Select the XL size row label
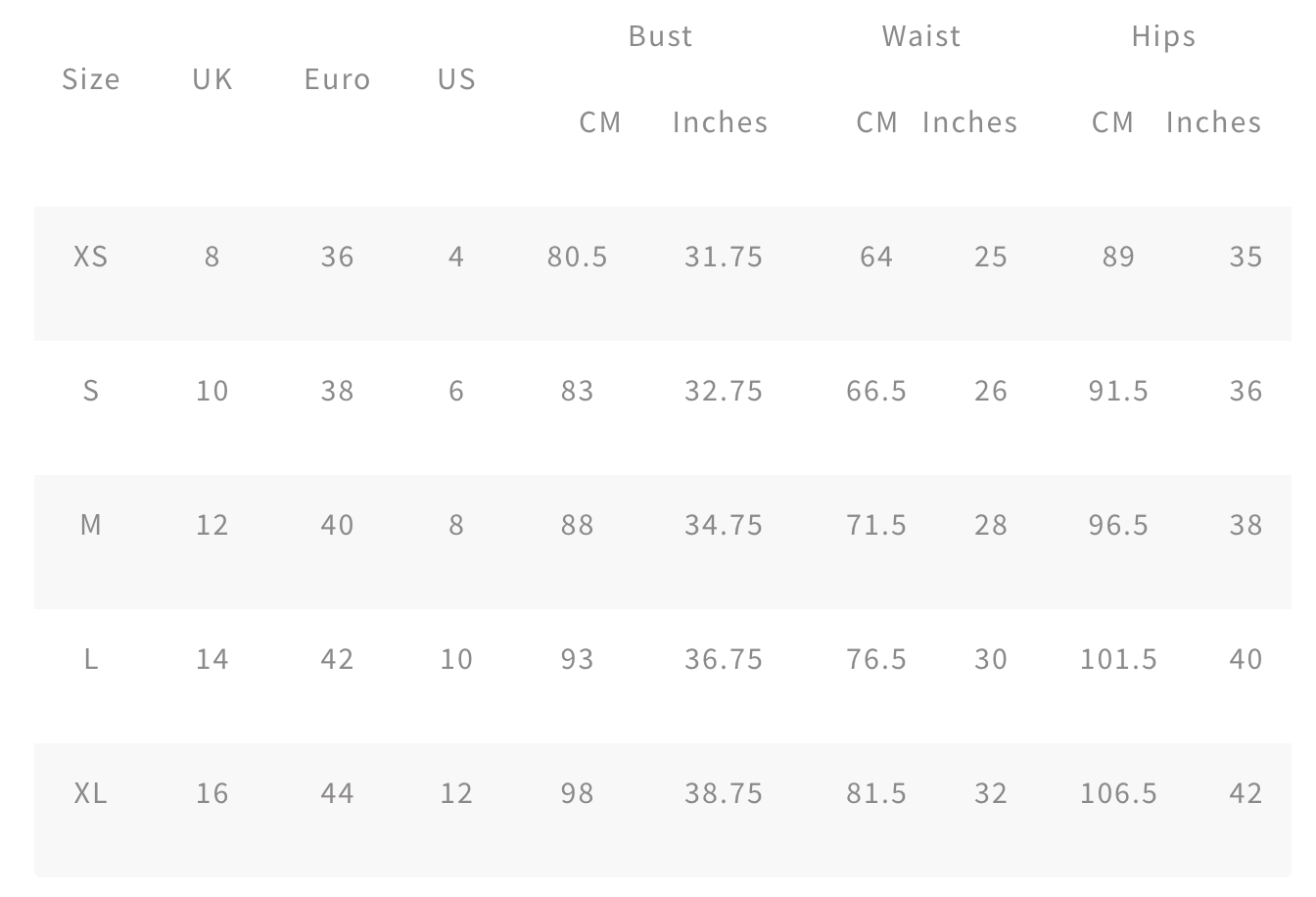The height and width of the screenshot is (897, 1316). tap(91, 792)
